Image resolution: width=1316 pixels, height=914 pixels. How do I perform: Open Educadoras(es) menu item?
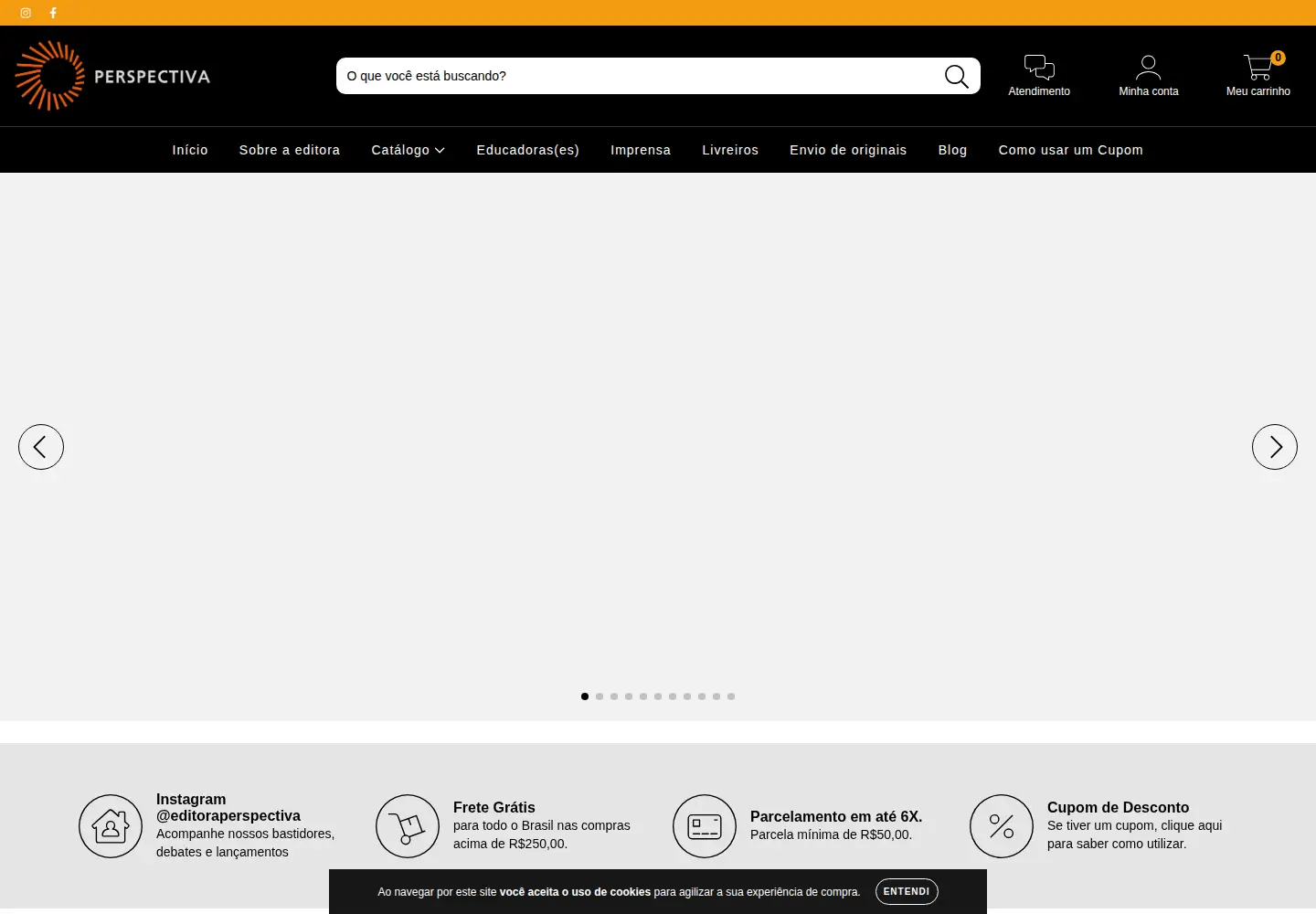click(x=528, y=150)
